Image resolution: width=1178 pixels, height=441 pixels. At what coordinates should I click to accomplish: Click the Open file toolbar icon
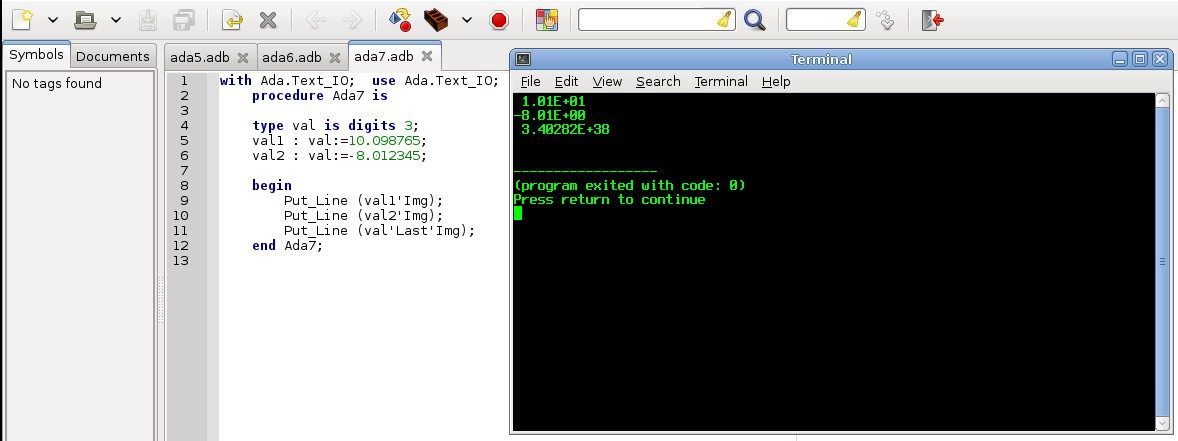coord(85,20)
